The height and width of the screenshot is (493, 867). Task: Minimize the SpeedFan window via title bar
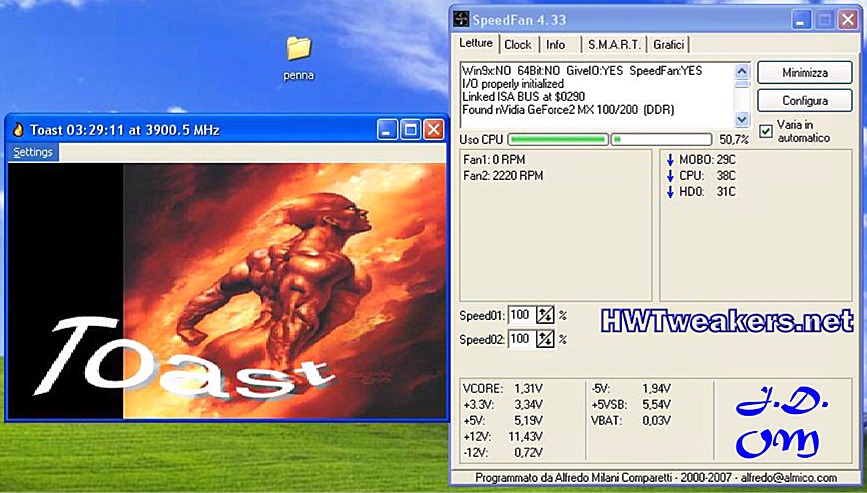801,20
